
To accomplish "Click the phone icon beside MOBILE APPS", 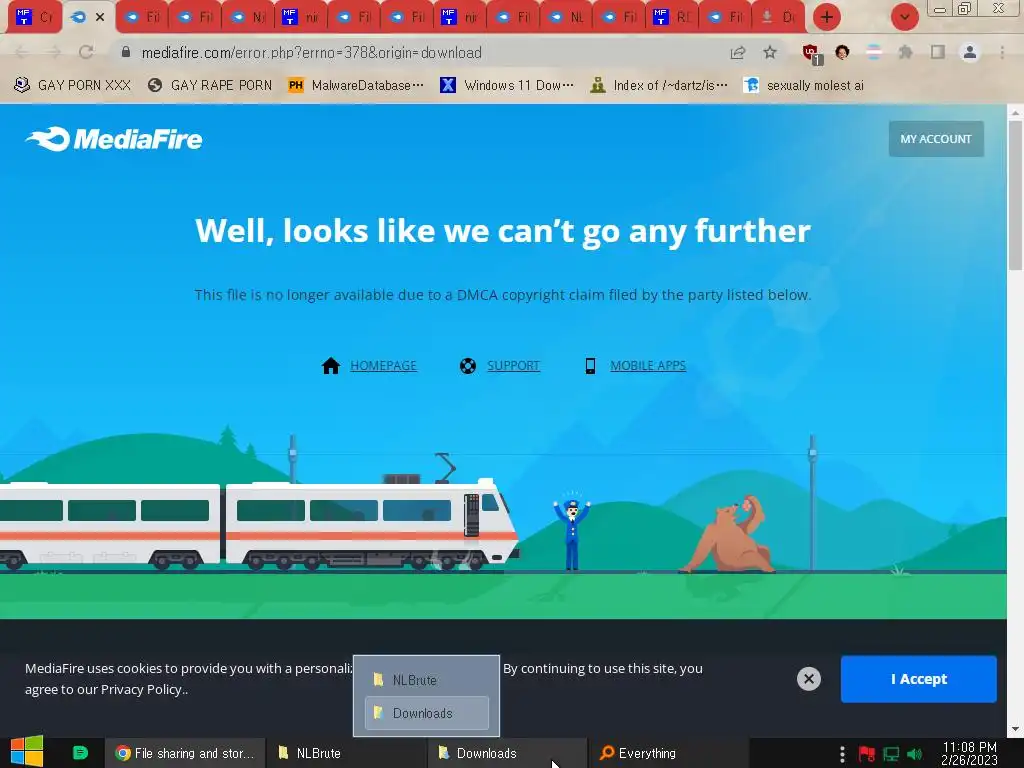I will click(x=590, y=366).
